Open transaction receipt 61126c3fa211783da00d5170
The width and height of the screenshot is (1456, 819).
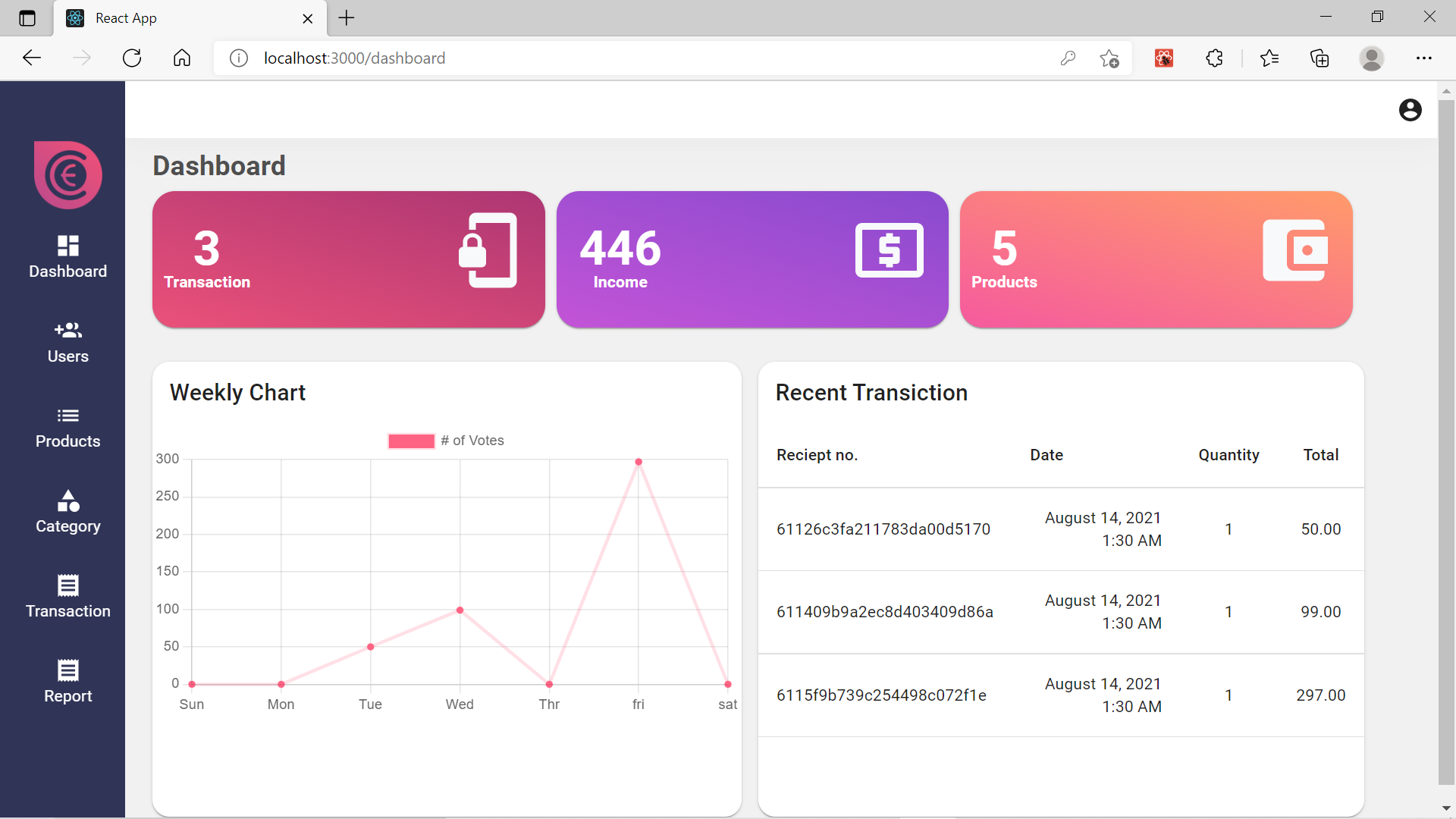click(x=884, y=529)
